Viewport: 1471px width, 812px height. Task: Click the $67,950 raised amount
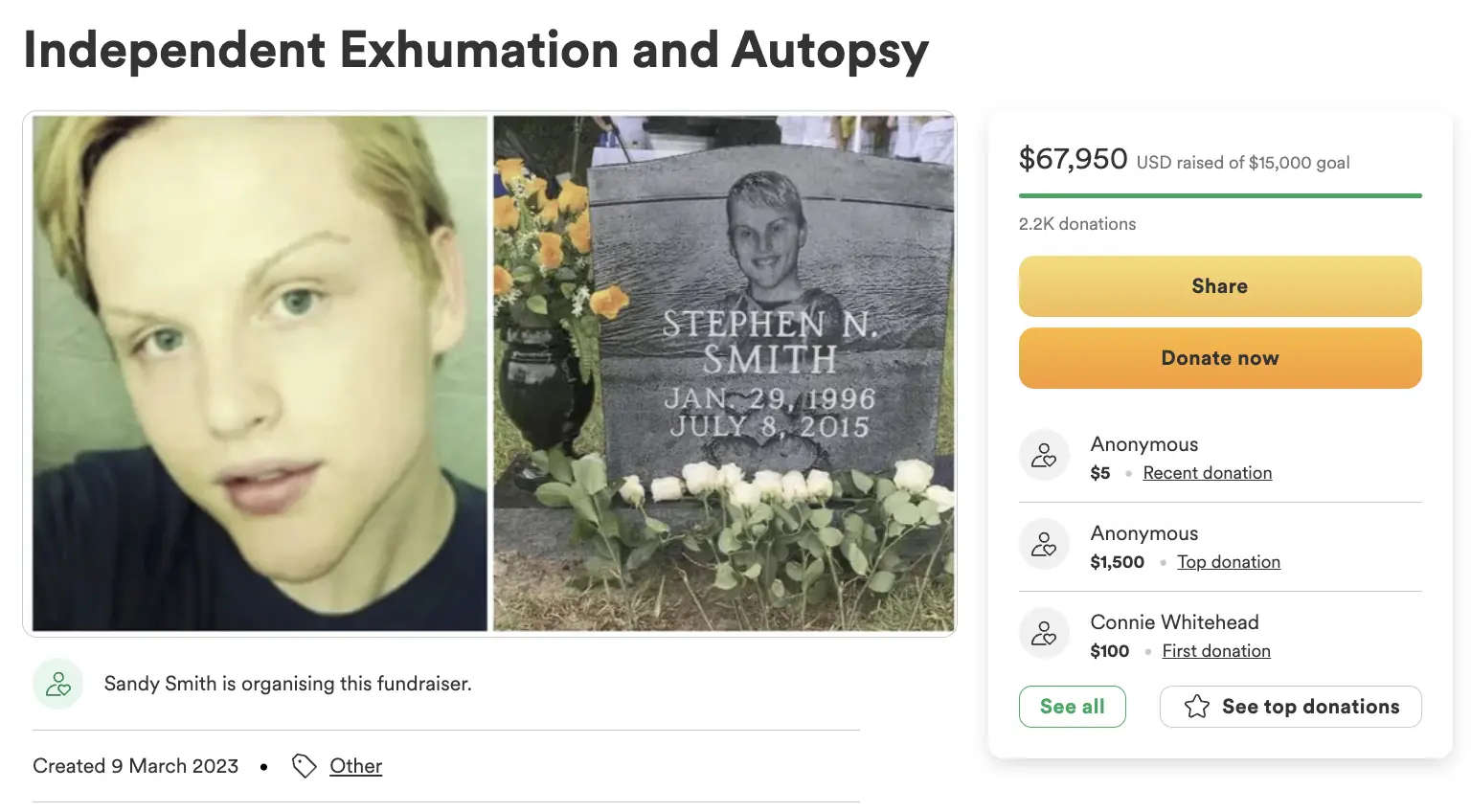[x=1073, y=159]
